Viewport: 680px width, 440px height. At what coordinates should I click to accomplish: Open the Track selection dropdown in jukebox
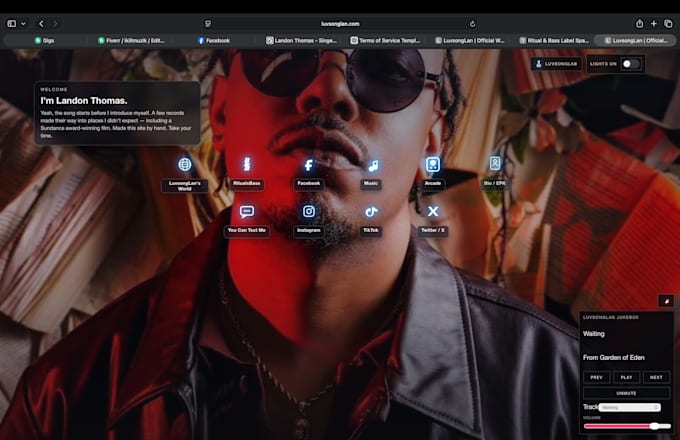[630, 407]
